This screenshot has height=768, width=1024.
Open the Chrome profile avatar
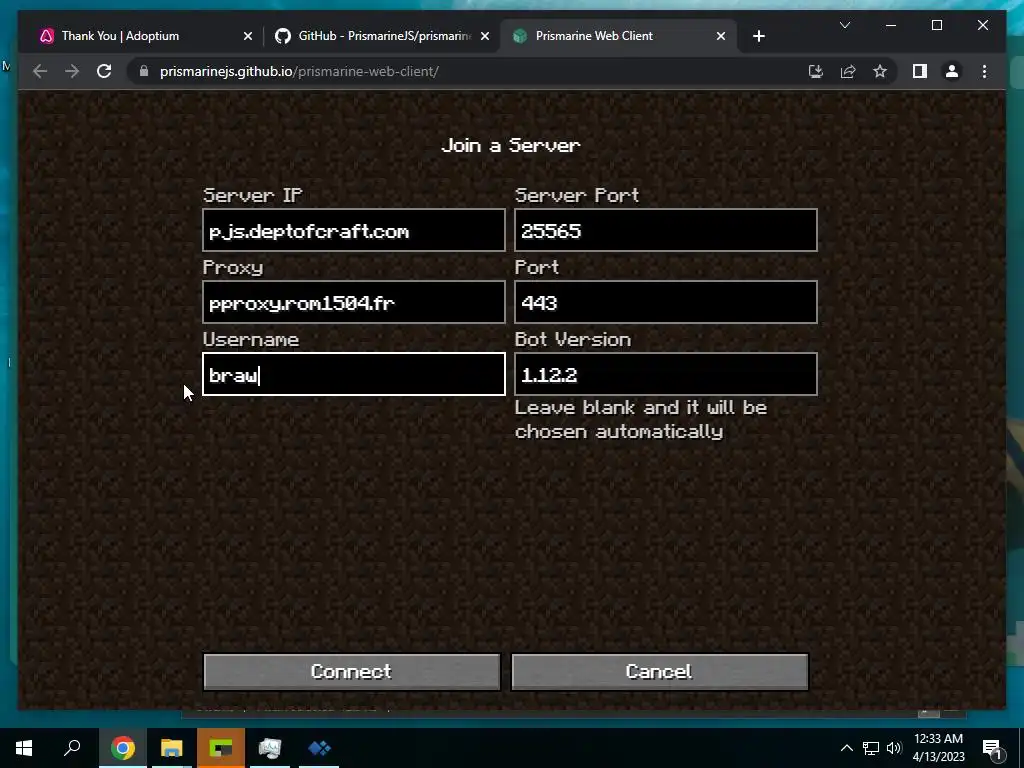click(952, 71)
